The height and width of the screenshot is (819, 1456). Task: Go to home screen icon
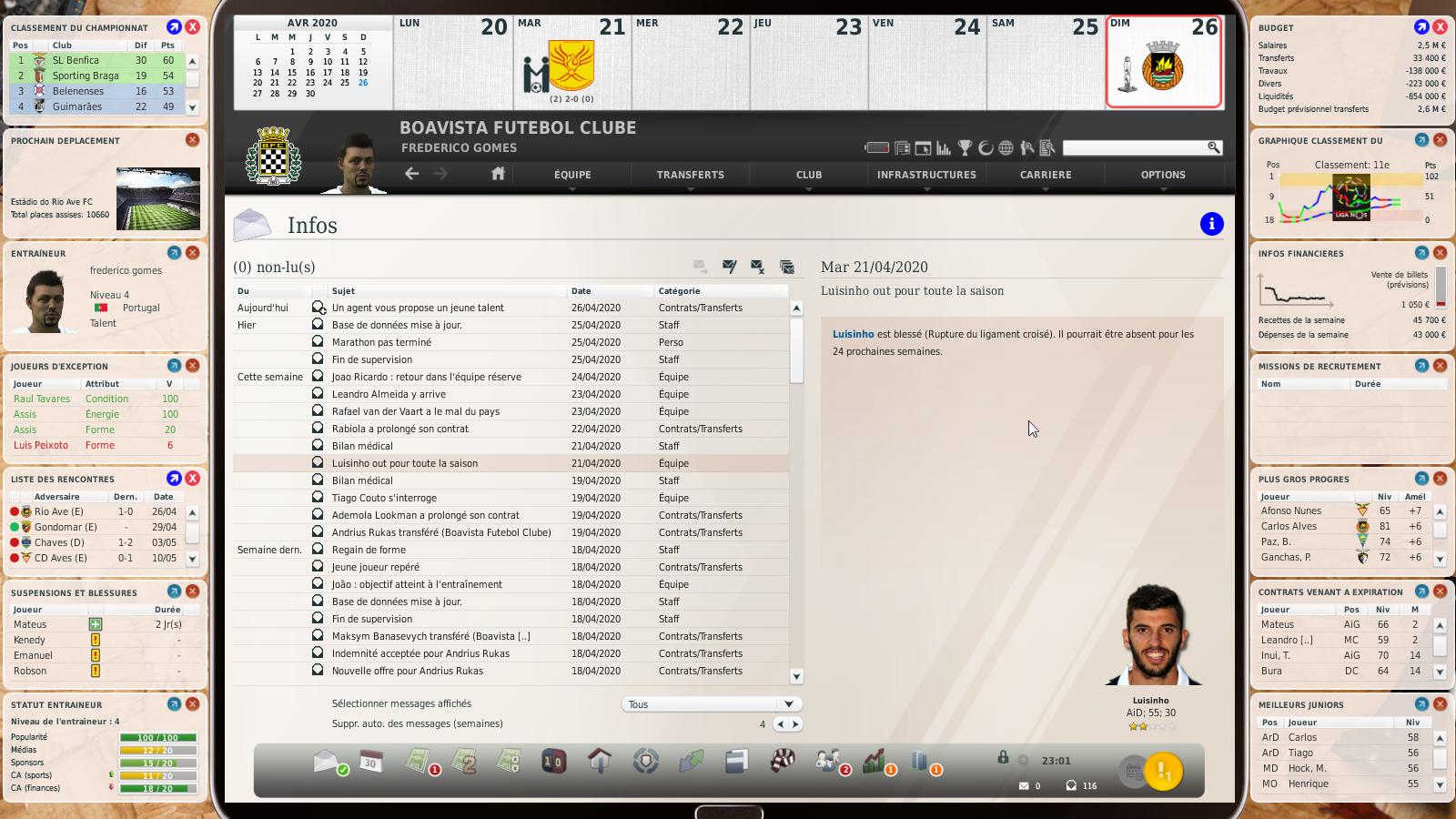pyautogui.click(x=498, y=173)
